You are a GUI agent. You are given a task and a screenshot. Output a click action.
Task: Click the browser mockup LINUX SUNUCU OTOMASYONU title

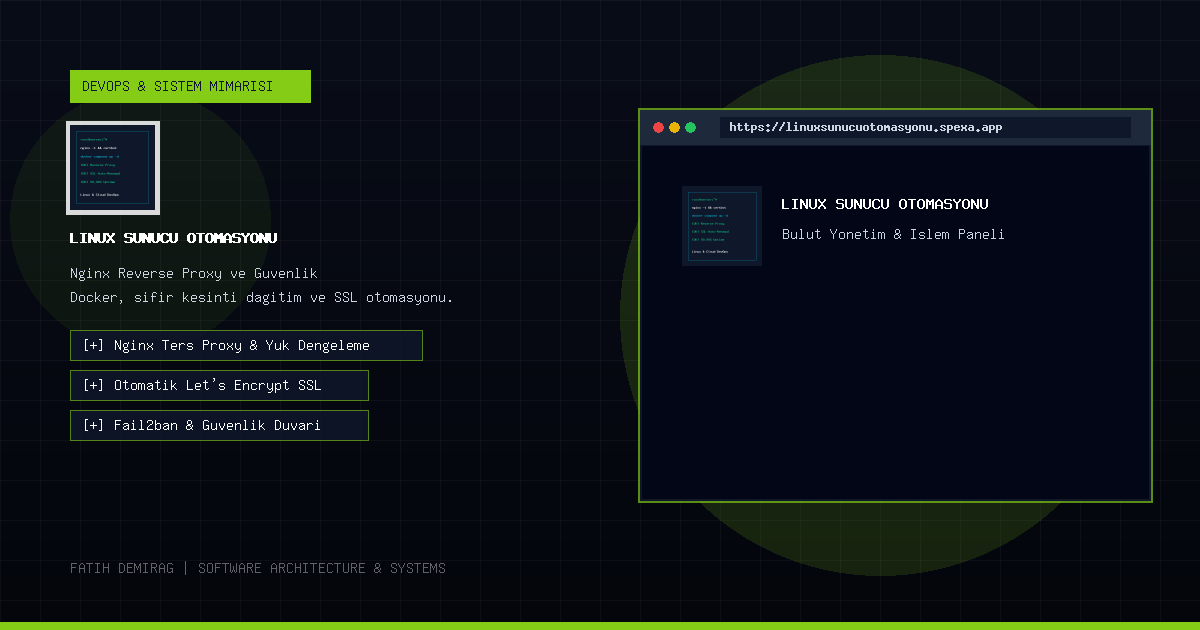885,204
